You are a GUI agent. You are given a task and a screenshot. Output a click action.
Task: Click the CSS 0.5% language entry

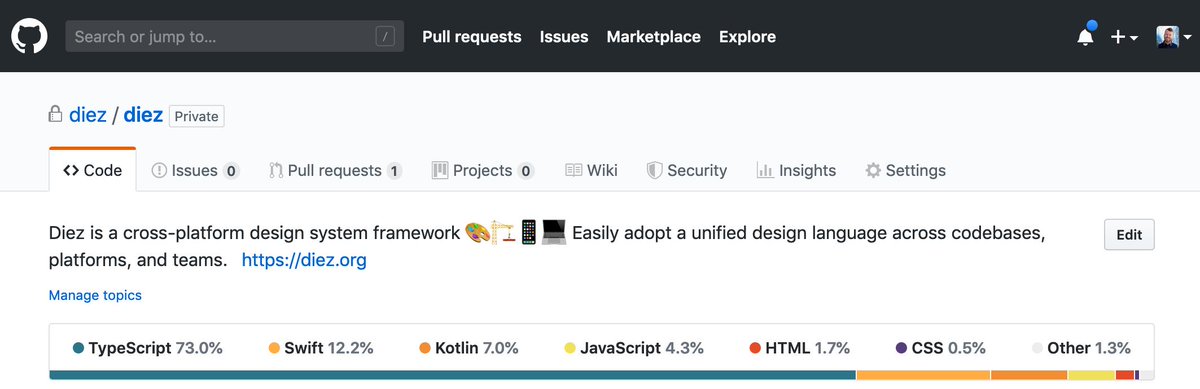point(941,348)
